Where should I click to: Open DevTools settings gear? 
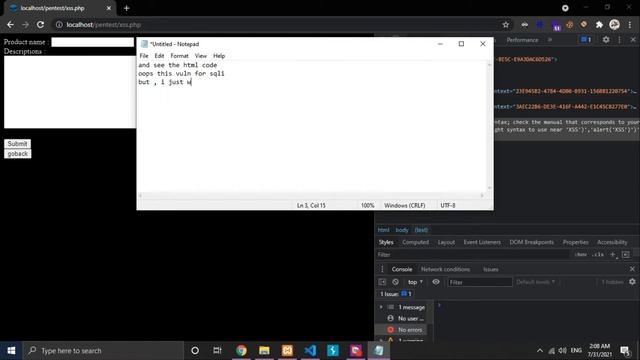click(606, 40)
